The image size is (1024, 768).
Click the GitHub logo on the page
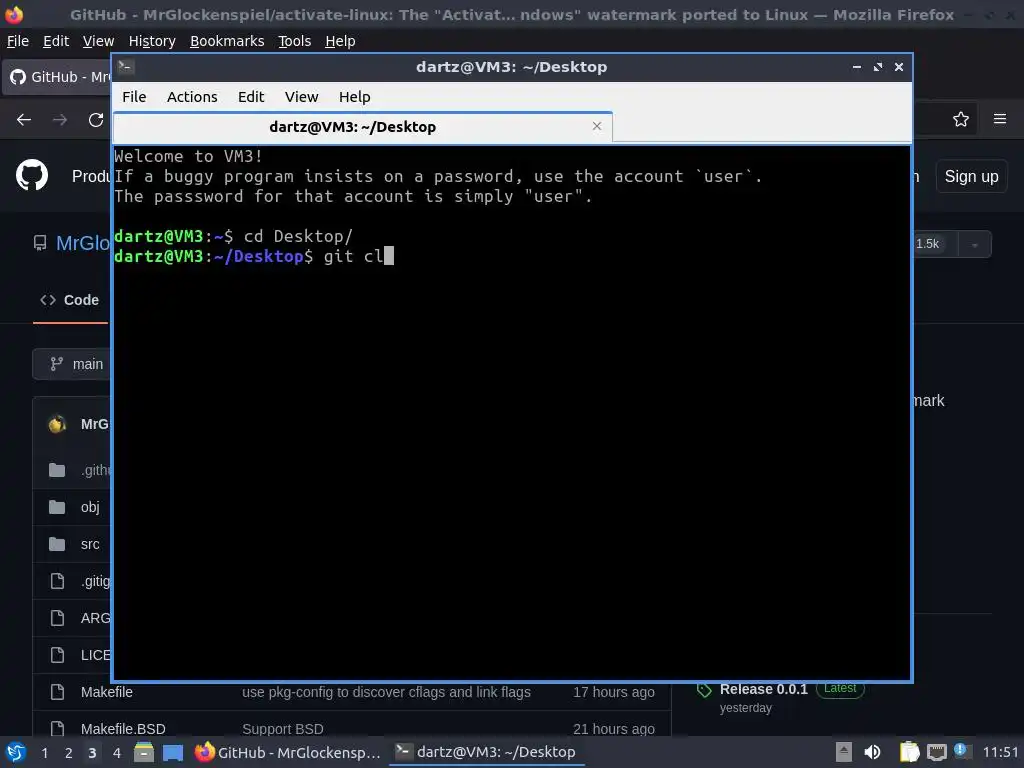(x=32, y=176)
